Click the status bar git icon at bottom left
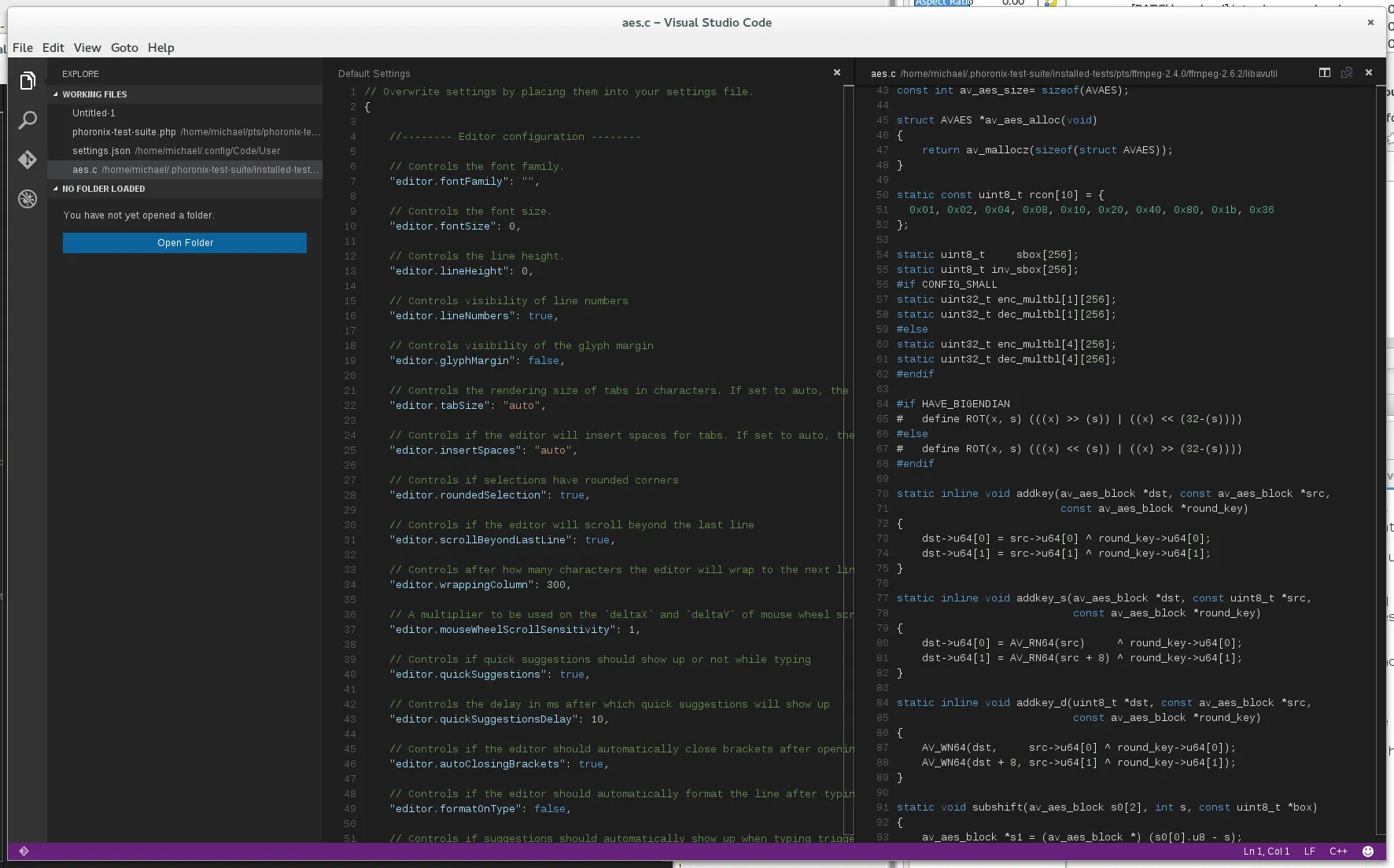Image resolution: width=1394 pixels, height=868 pixels. [24, 851]
